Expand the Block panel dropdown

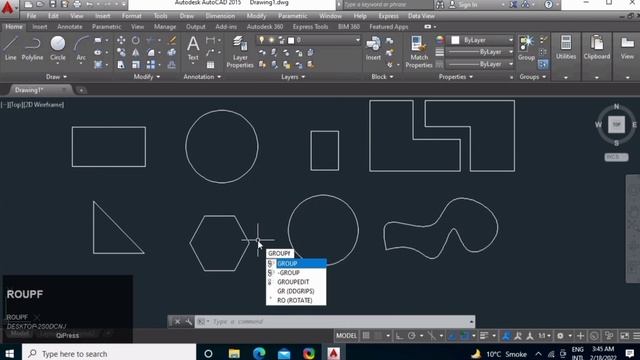tap(382, 77)
